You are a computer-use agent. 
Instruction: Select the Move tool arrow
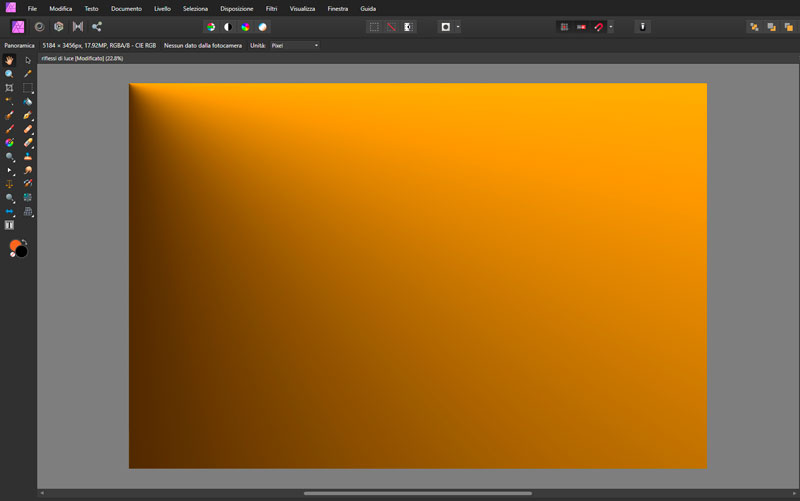28,60
